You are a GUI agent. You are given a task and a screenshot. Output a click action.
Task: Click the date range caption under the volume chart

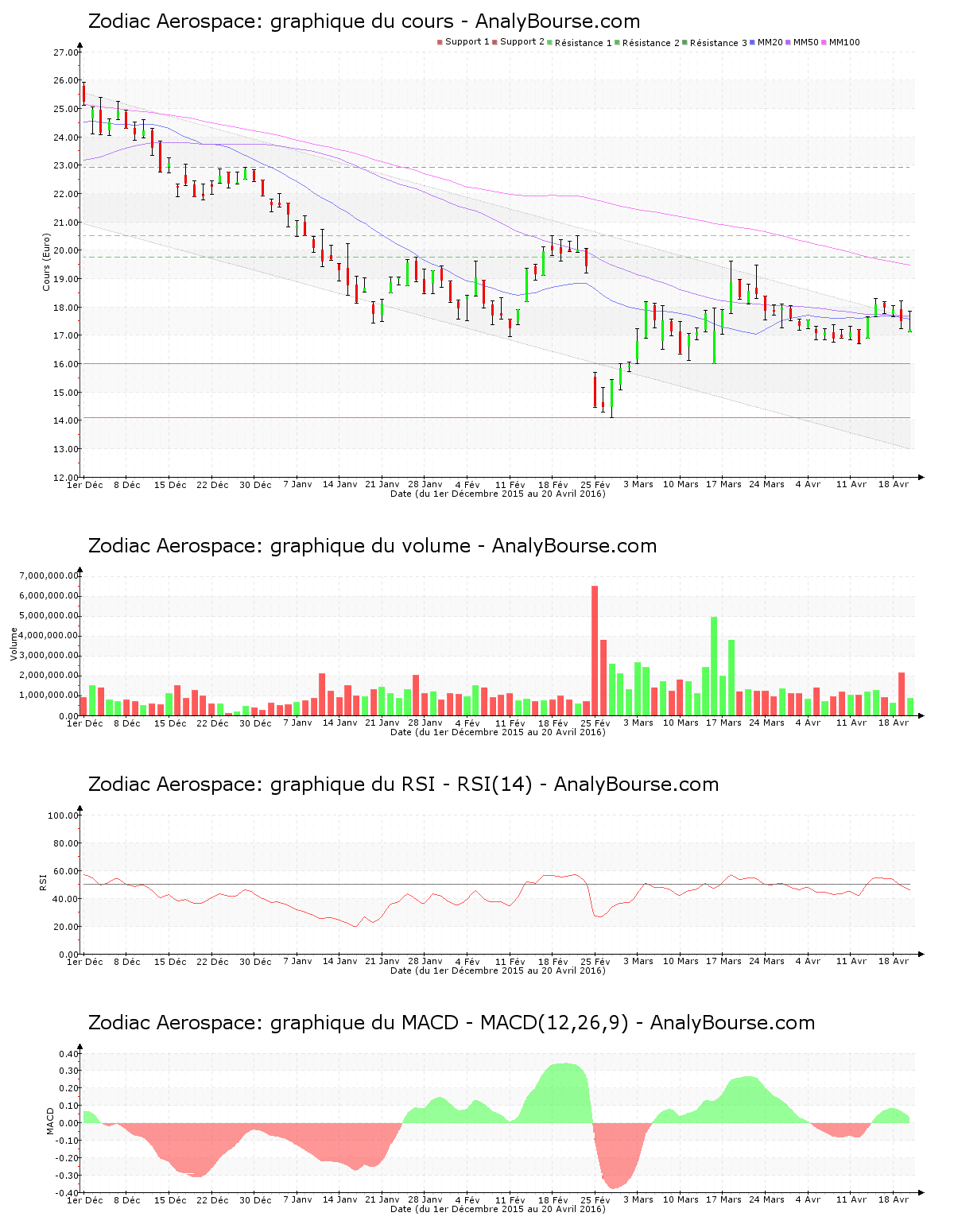point(498,732)
